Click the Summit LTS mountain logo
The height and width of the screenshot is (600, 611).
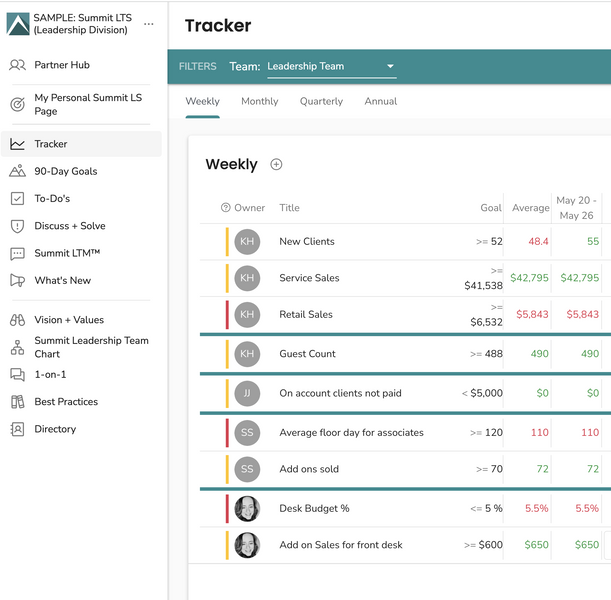click(18, 24)
